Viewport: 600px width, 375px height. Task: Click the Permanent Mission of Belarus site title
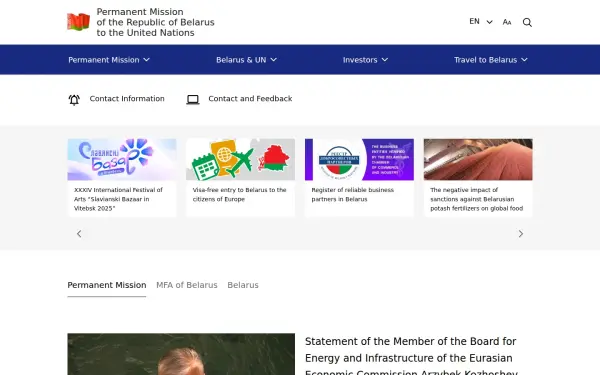[x=155, y=22]
